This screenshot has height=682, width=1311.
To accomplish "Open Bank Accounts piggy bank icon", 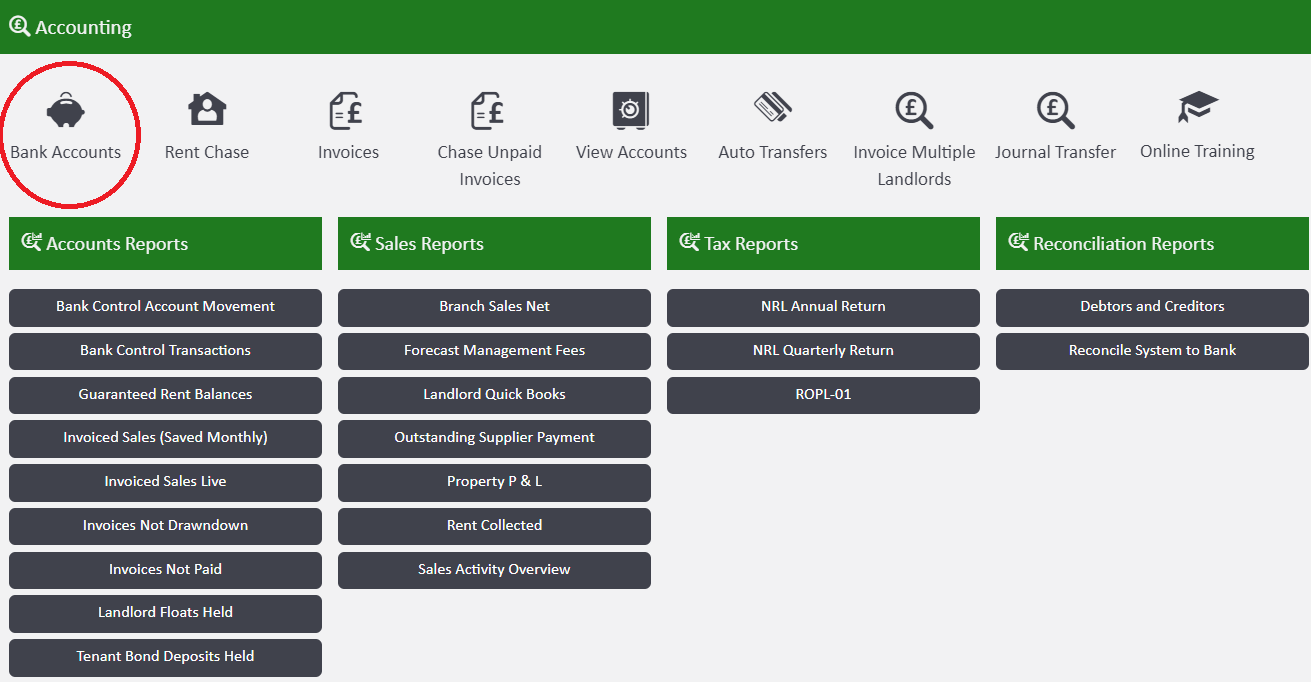I will [x=66, y=109].
